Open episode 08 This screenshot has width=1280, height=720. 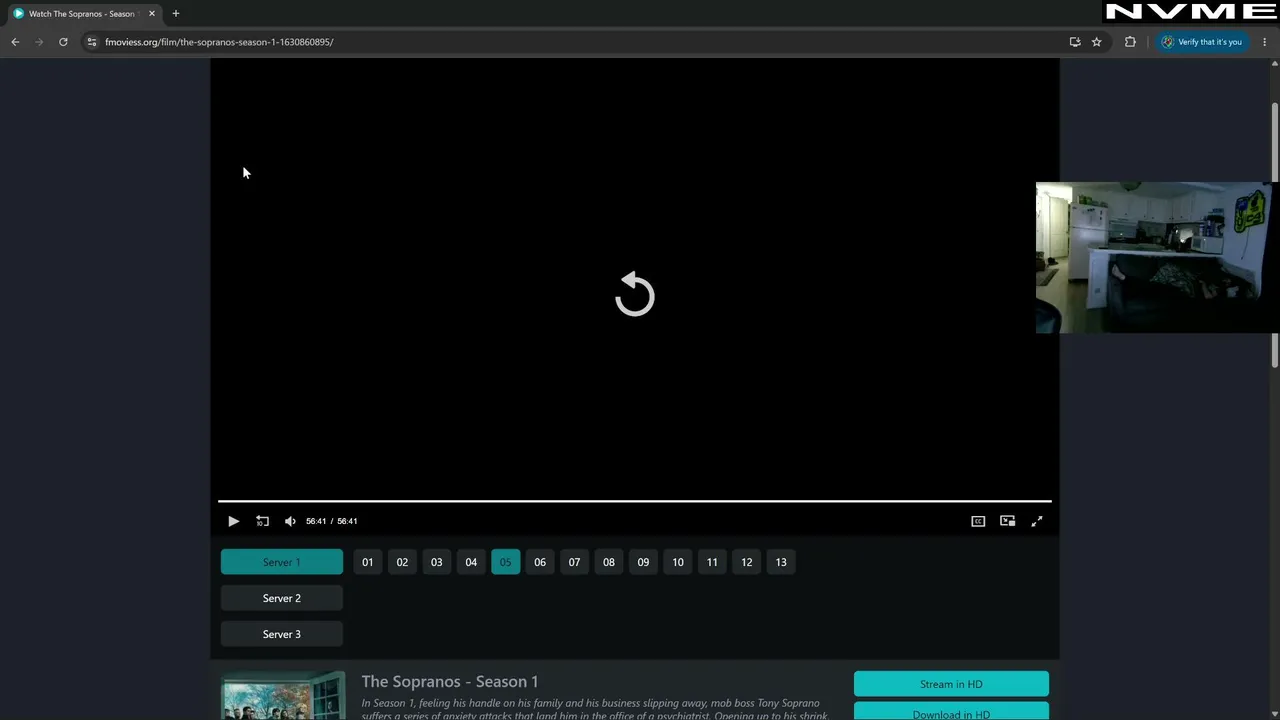click(609, 562)
